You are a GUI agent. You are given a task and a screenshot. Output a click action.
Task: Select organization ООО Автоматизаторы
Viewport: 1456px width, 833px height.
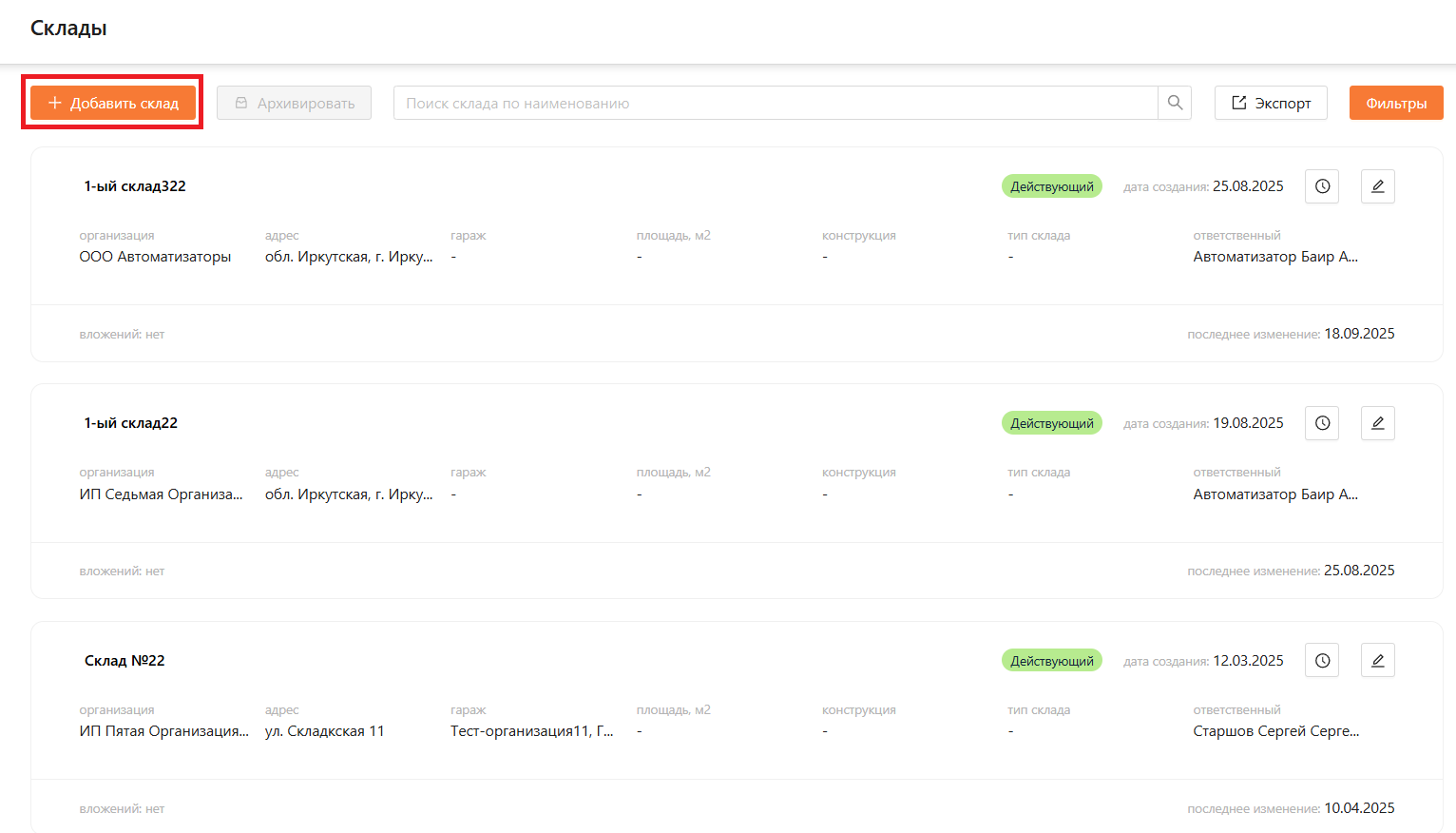pyautogui.click(x=155, y=257)
